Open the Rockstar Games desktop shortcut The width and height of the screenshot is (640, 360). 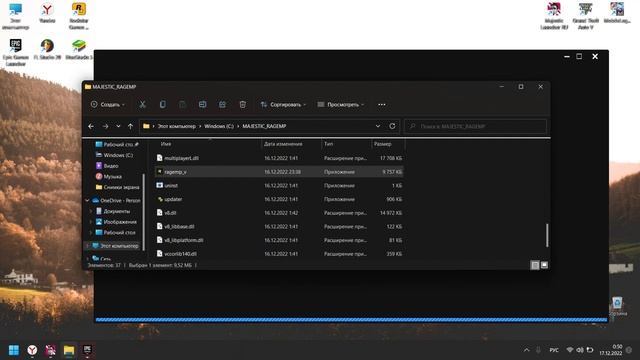[79, 16]
